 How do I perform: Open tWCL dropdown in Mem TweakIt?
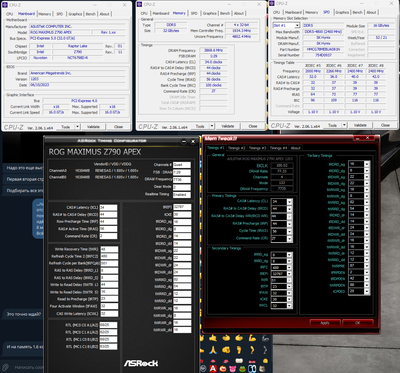pyautogui.click(x=289, y=305)
